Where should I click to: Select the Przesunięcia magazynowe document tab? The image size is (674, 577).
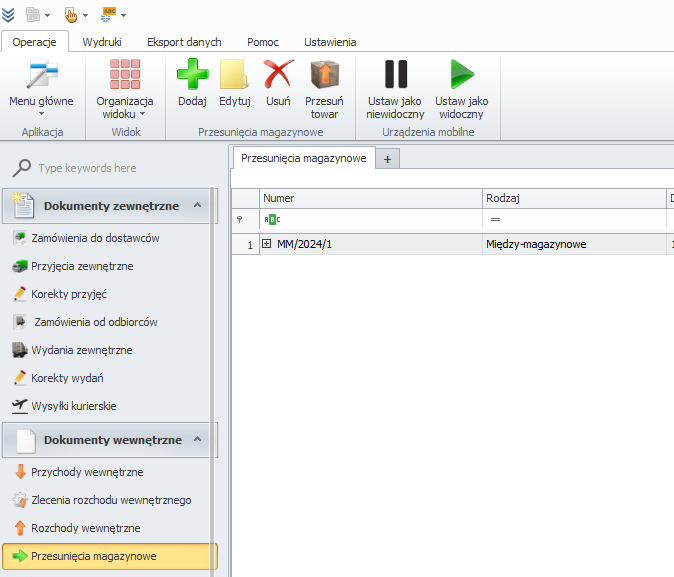303,158
